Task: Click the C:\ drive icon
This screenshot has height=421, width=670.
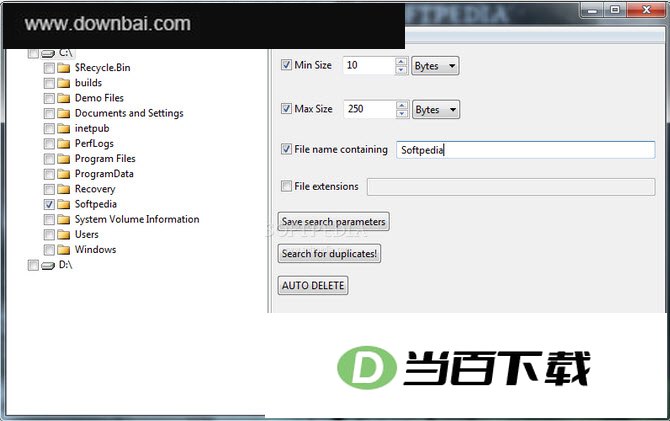Action: coord(48,53)
